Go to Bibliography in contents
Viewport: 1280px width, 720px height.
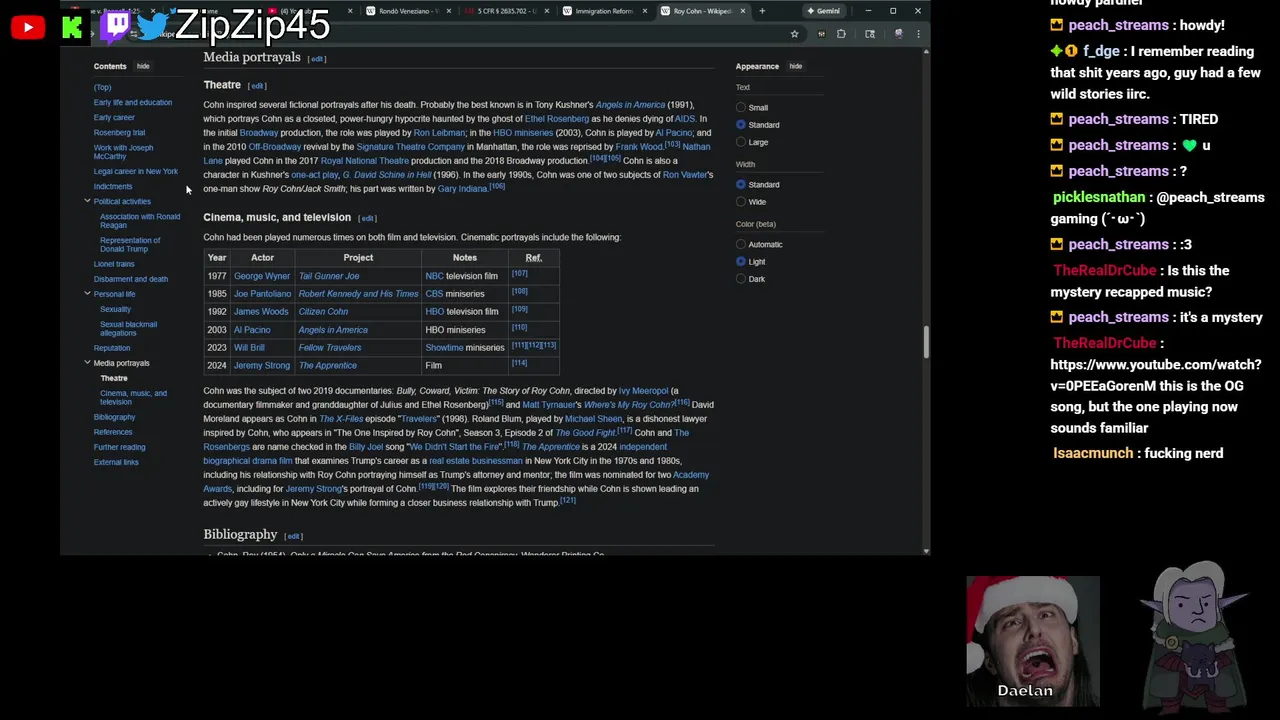point(114,417)
